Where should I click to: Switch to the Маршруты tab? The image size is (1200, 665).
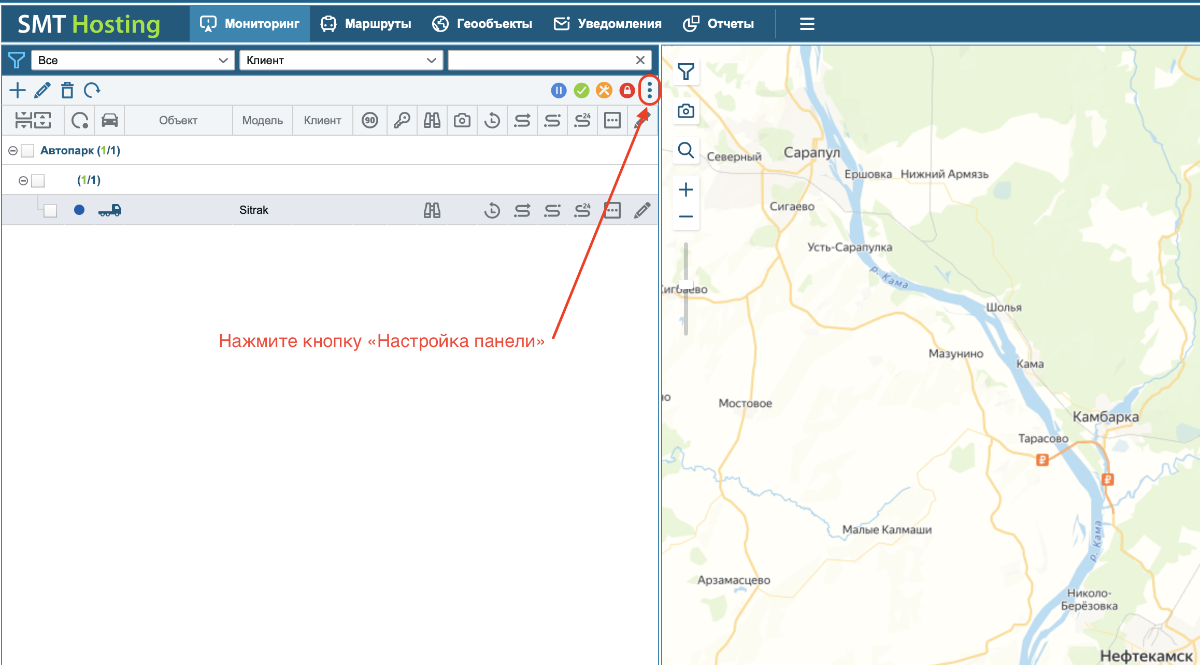[366, 23]
